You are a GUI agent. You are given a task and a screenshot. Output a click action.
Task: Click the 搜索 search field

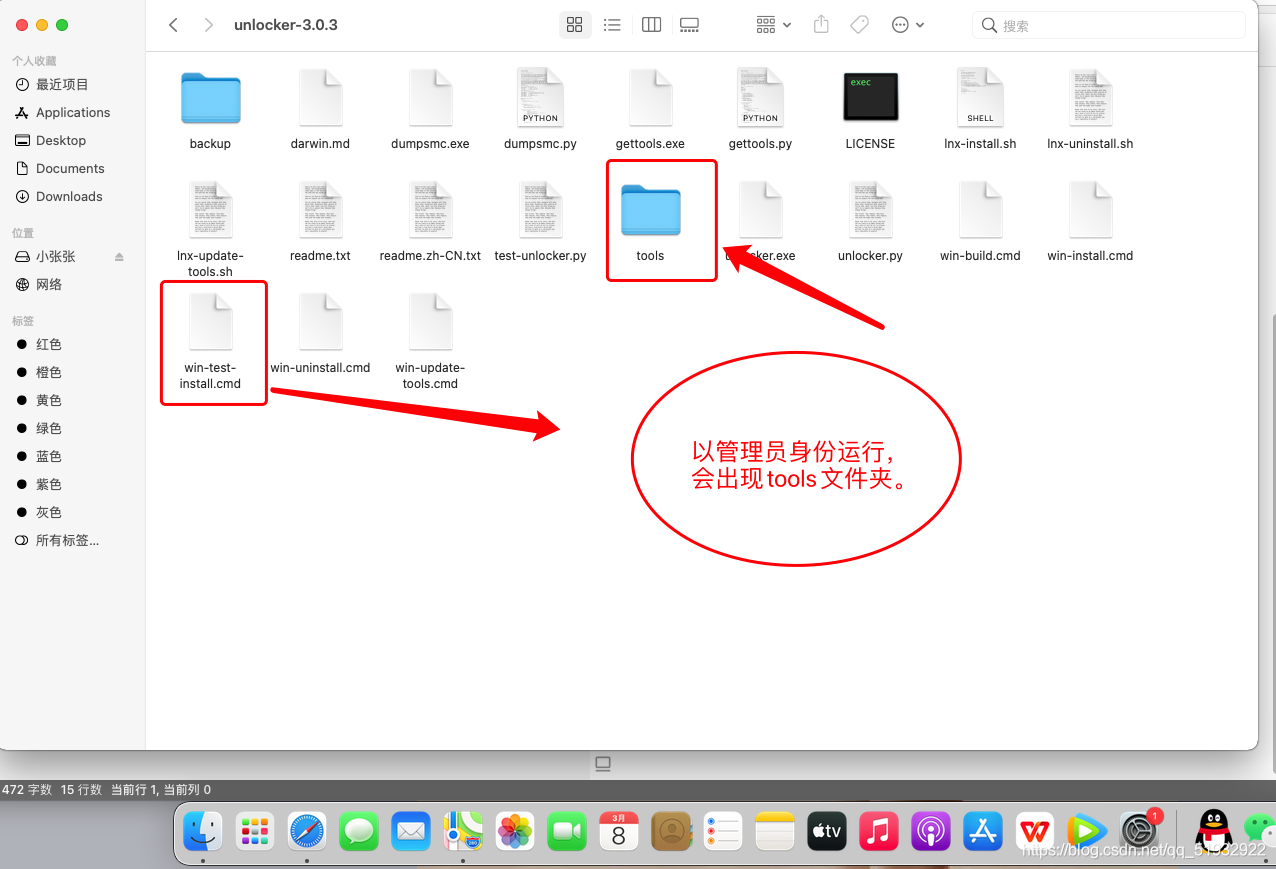click(1108, 25)
